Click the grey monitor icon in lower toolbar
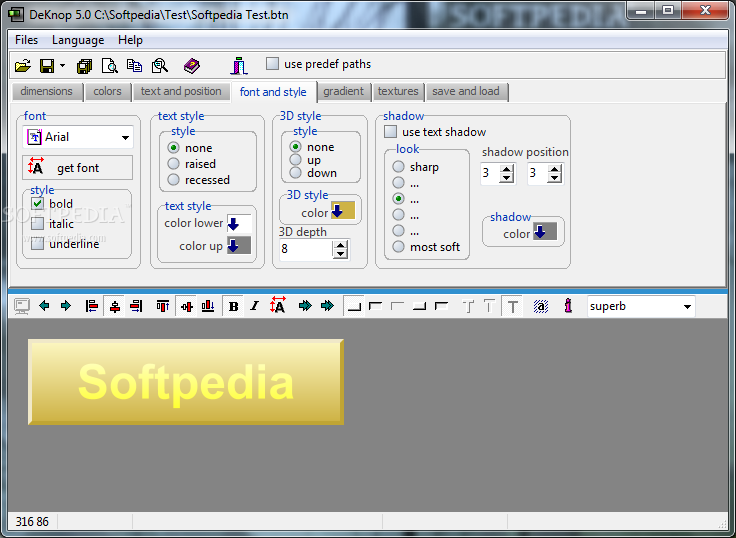This screenshot has width=736, height=538. pyautogui.click(x=22, y=307)
